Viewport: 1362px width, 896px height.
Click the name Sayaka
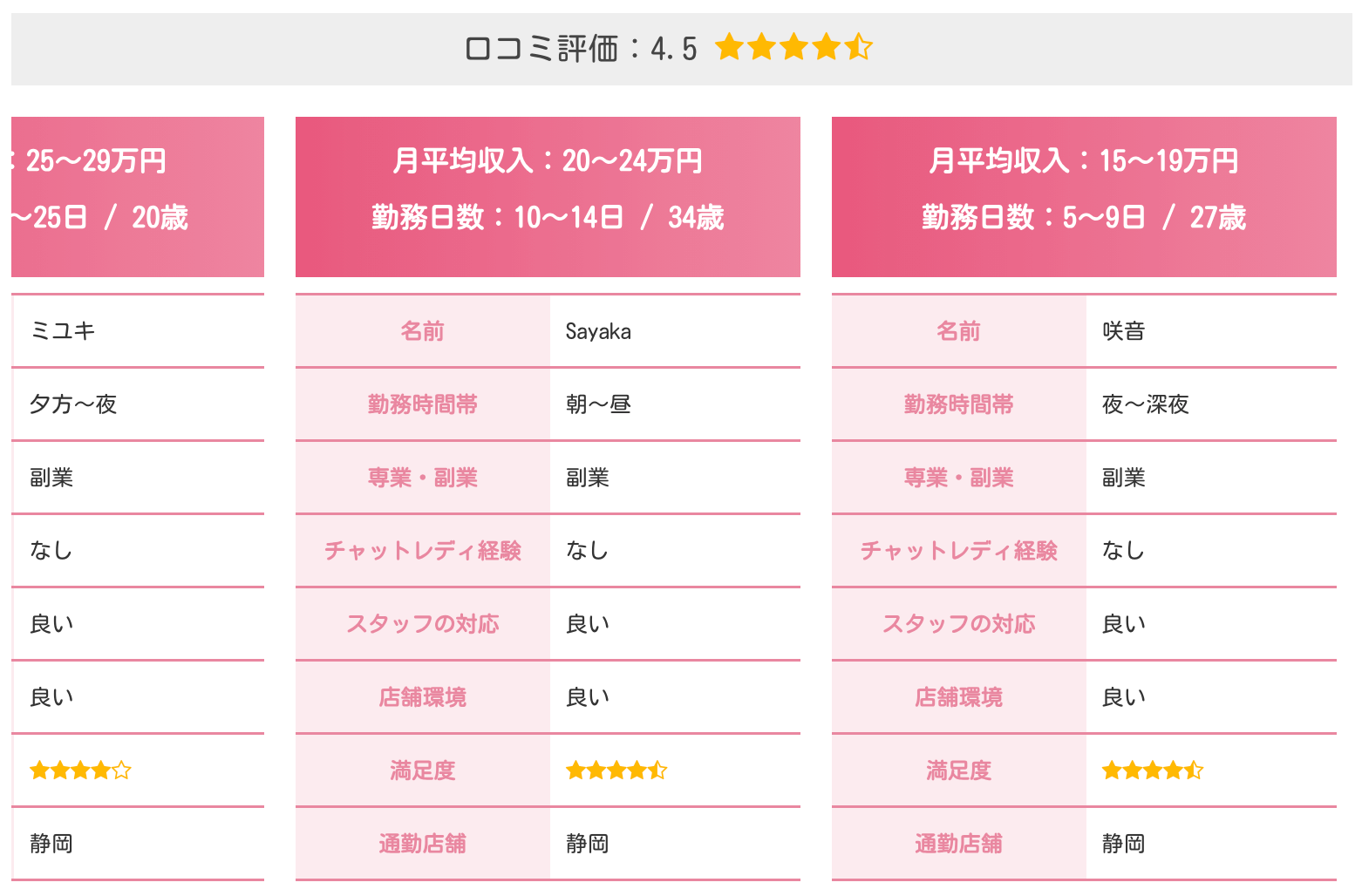pyautogui.click(x=598, y=331)
